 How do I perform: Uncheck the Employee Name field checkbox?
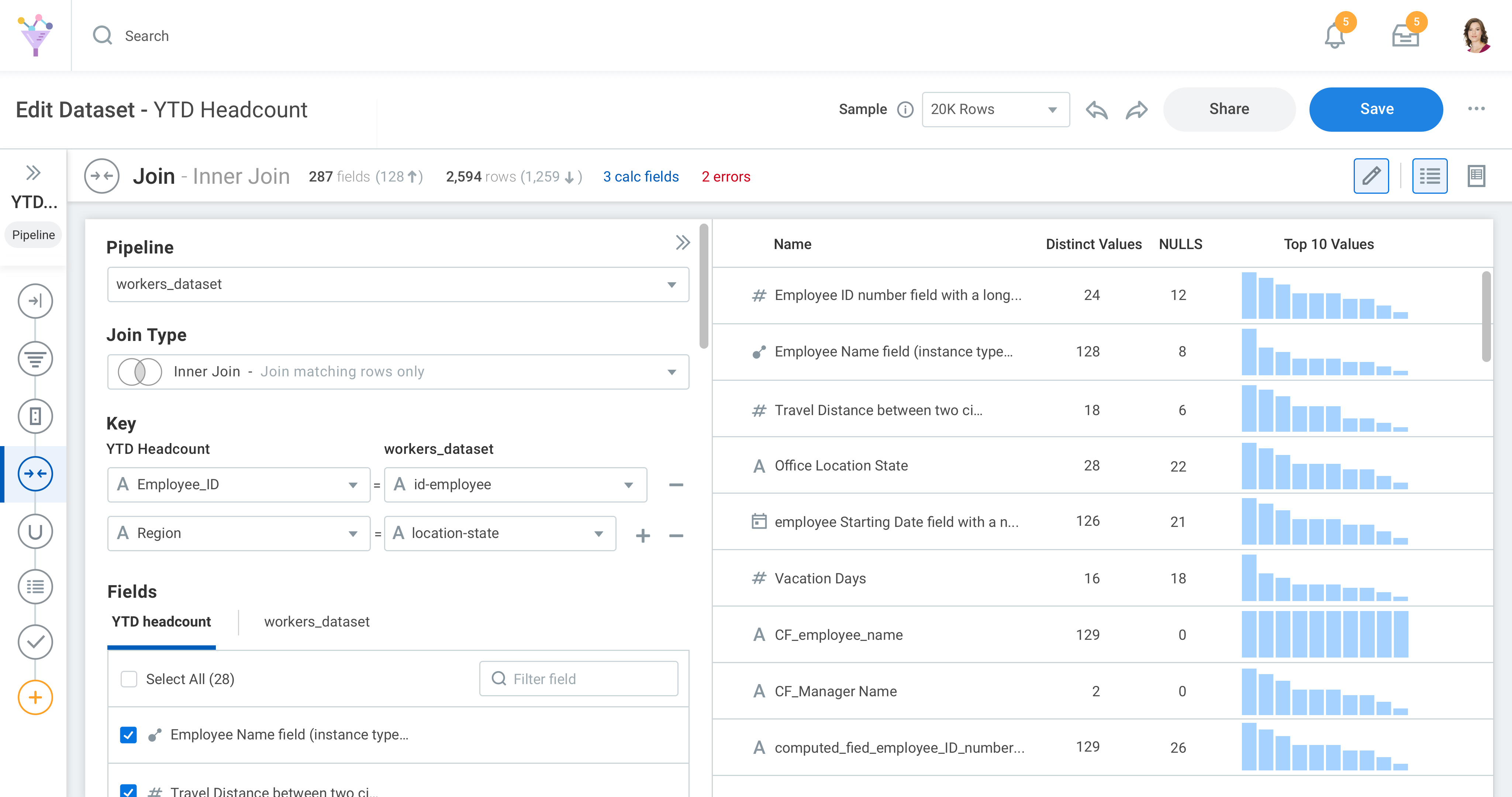(128, 735)
